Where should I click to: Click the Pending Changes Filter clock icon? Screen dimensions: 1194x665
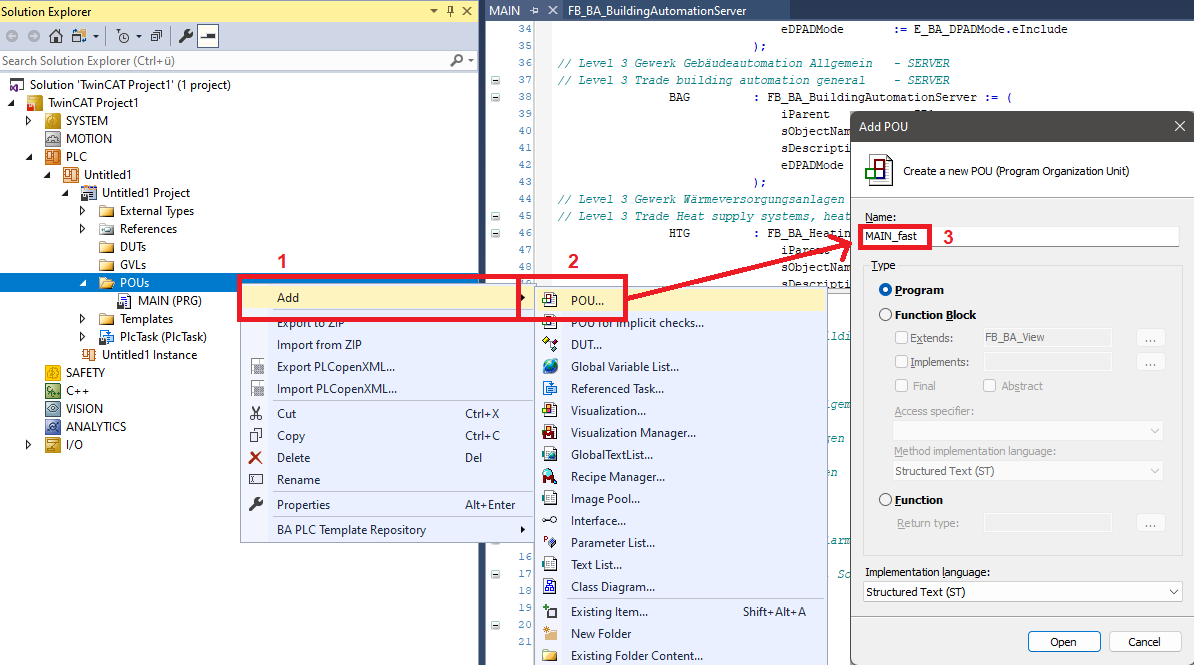(x=122, y=37)
